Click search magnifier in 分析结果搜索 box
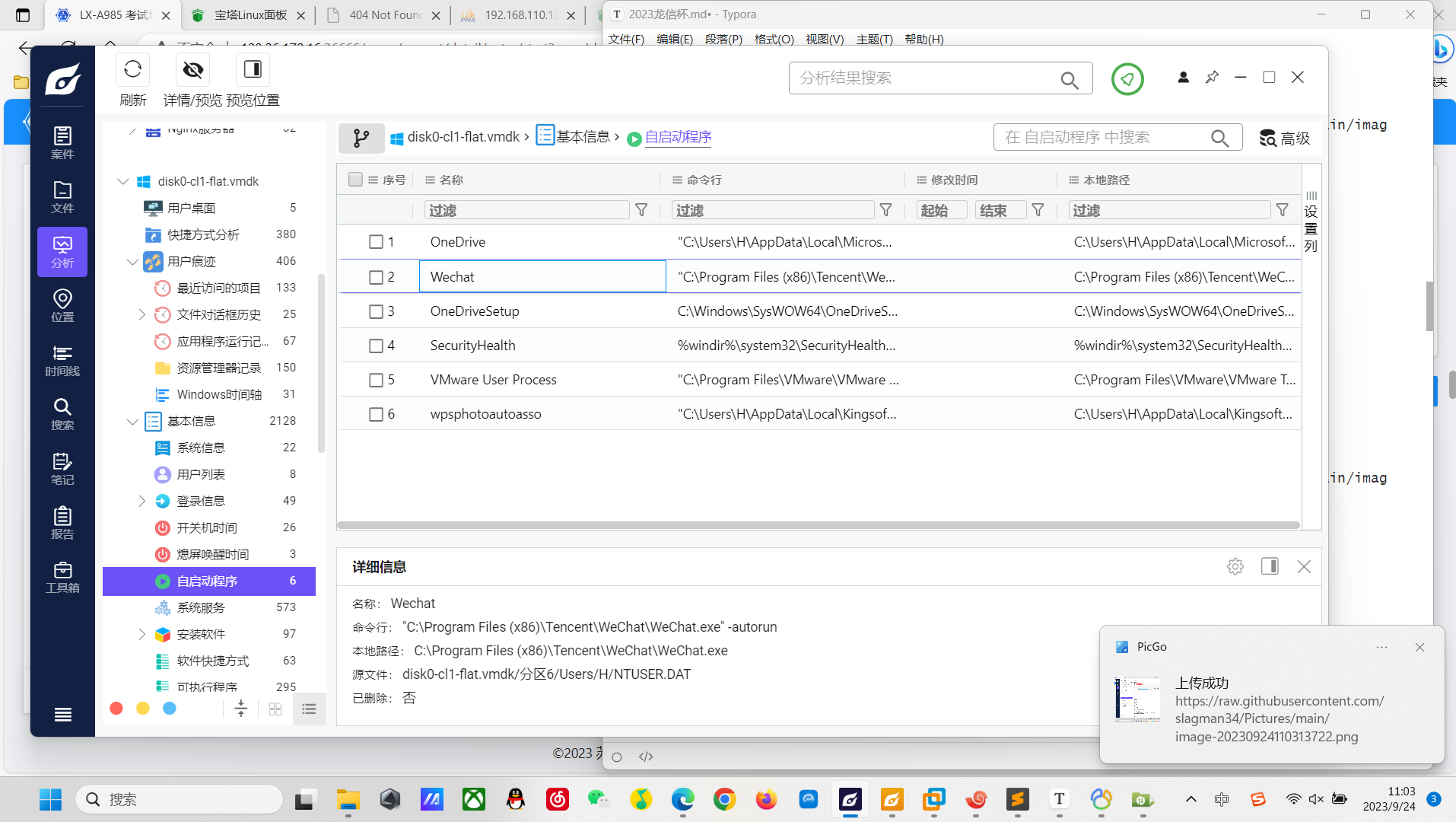 point(1069,79)
